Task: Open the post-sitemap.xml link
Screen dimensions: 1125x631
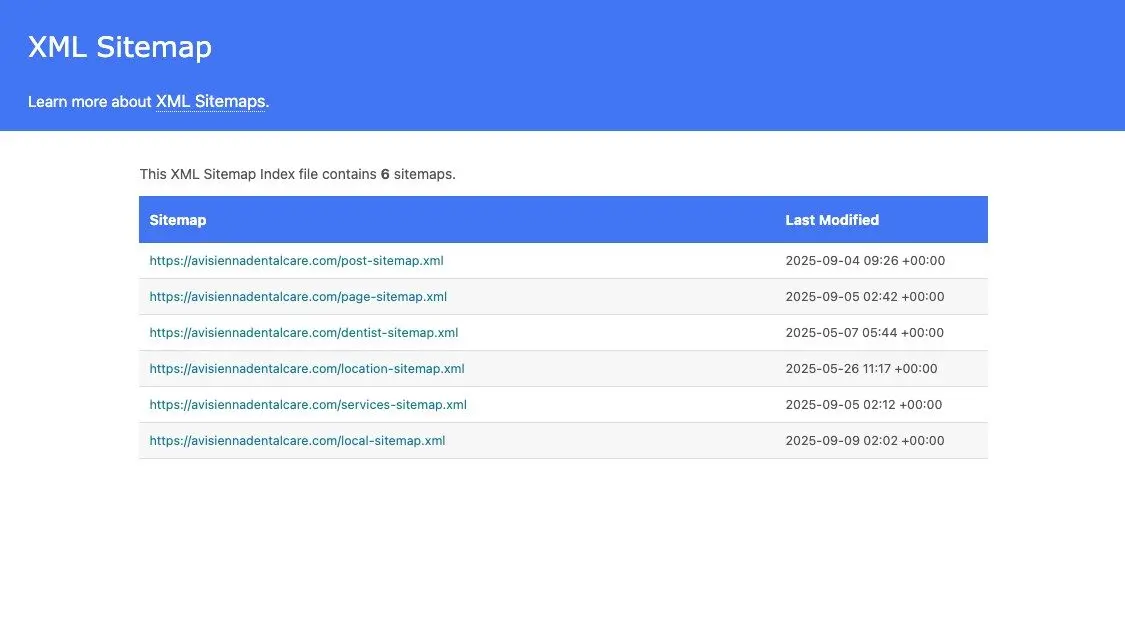Action: tap(296, 261)
